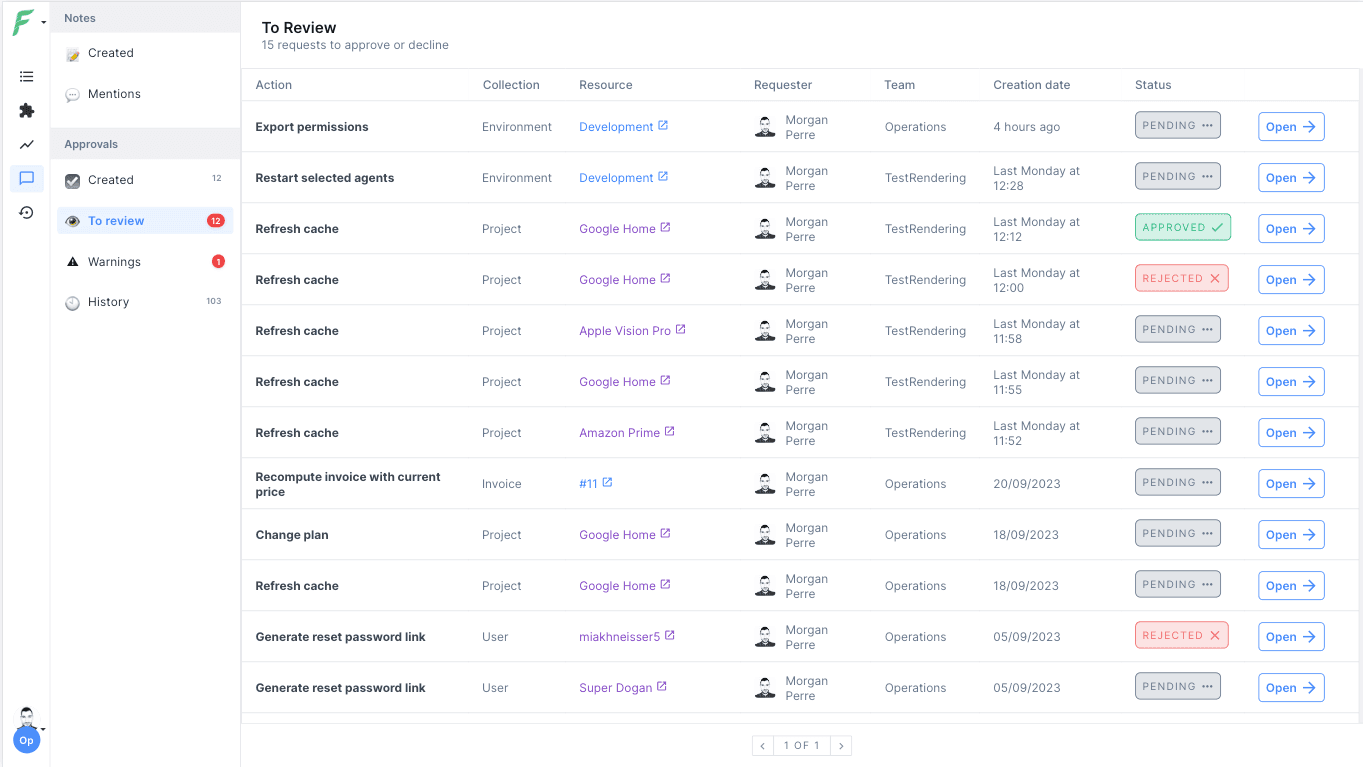This screenshot has height=767, width=1363.
Task: Follow Development link in Restart agents row
Action: tap(623, 178)
